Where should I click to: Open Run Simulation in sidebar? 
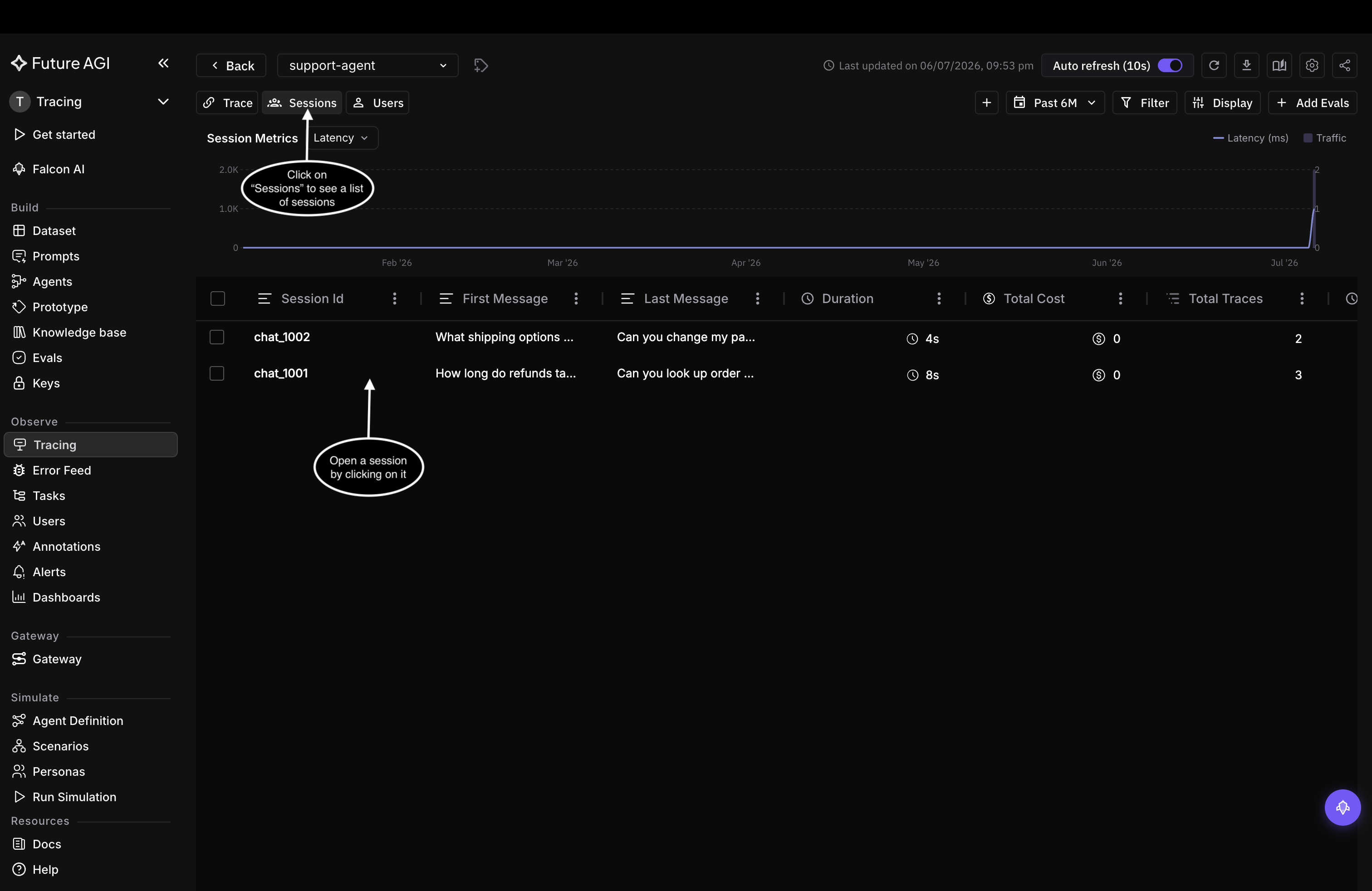90,797
